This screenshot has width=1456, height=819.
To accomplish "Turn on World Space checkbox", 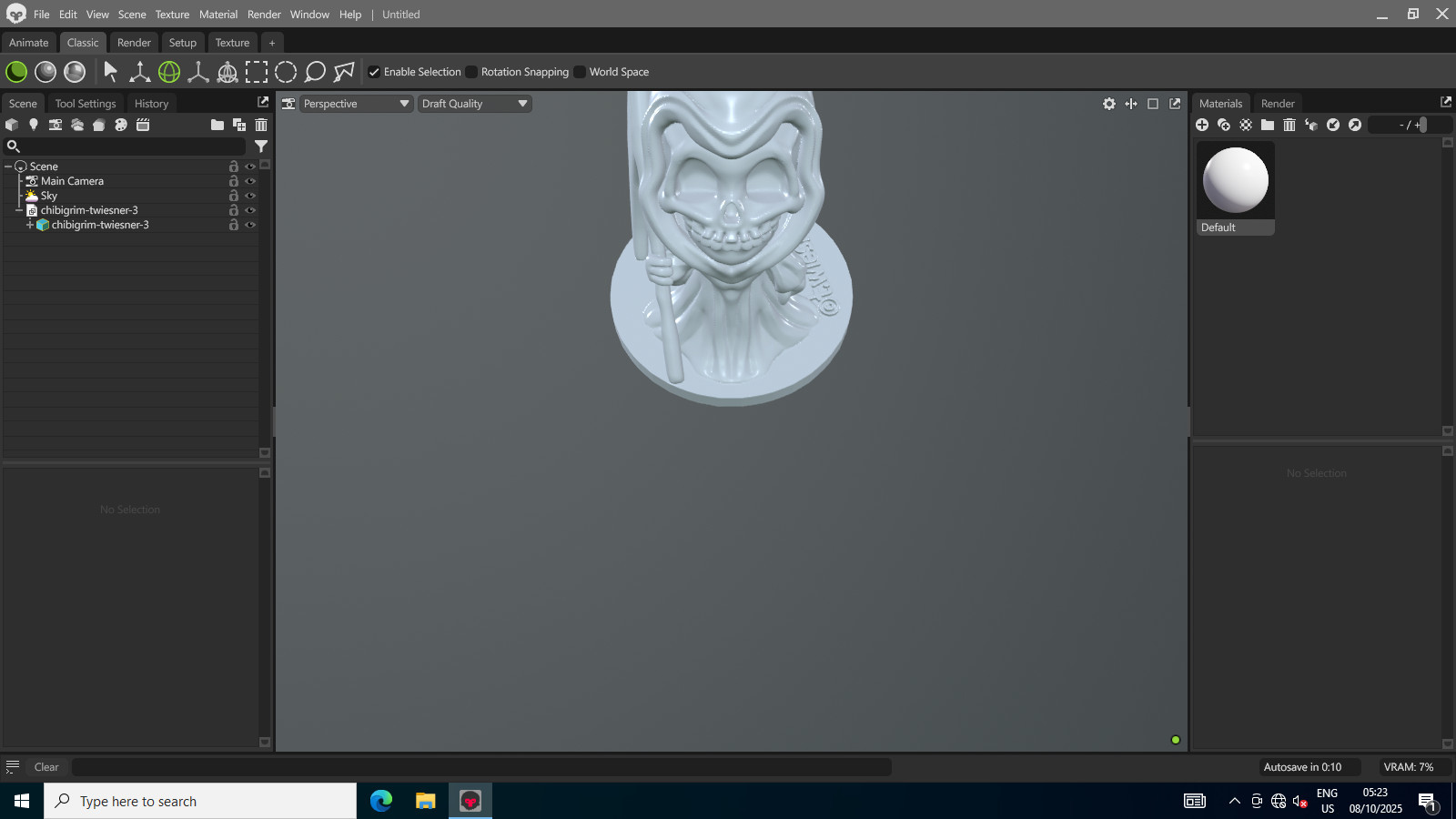I will [x=580, y=72].
